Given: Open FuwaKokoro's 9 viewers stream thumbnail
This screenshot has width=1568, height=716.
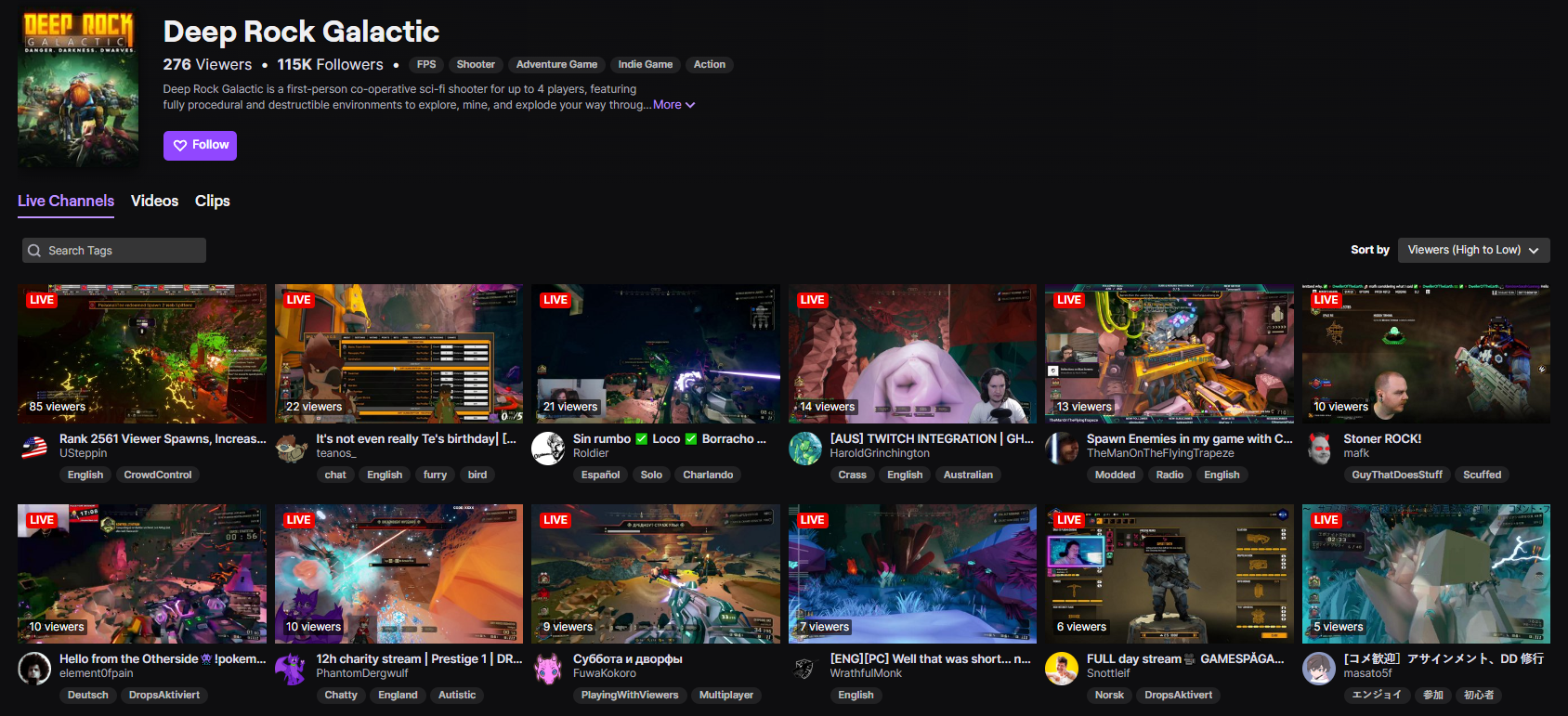Looking at the screenshot, I should (656, 574).
